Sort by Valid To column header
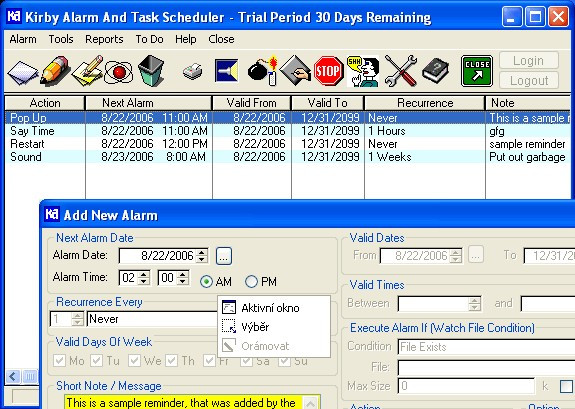 click(327, 103)
